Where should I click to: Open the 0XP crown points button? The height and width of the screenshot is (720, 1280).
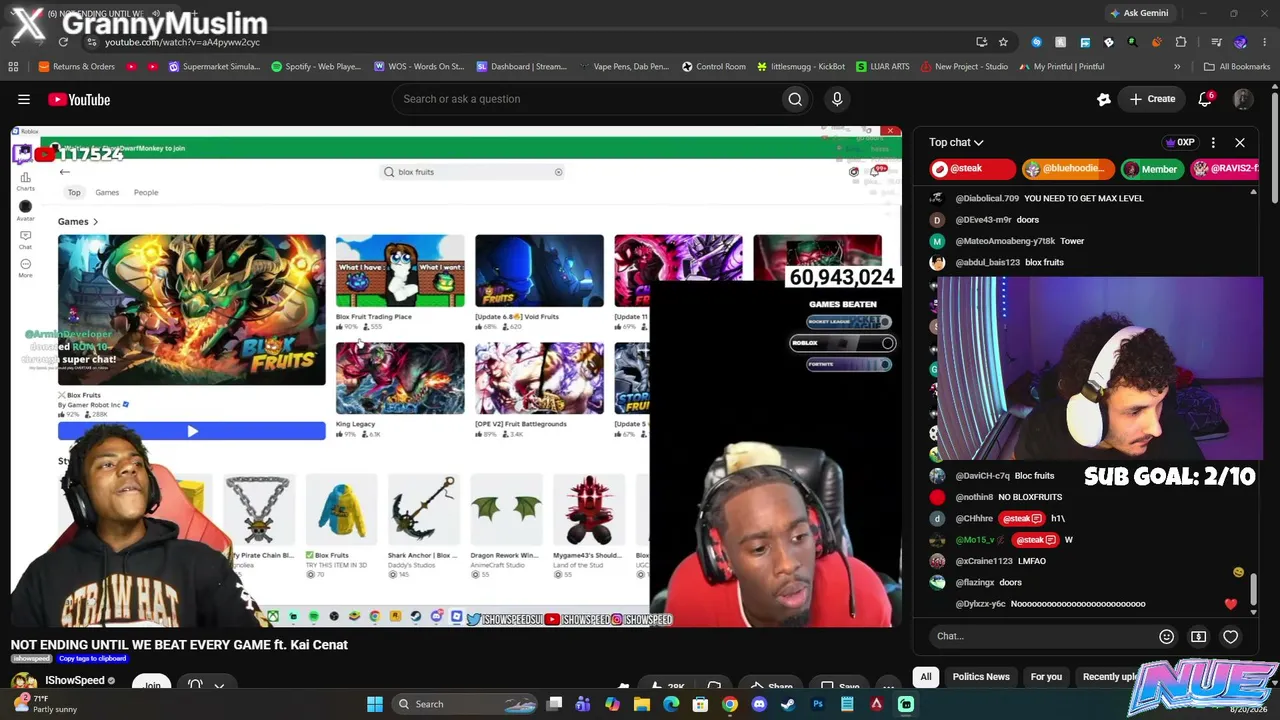coord(1181,143)
